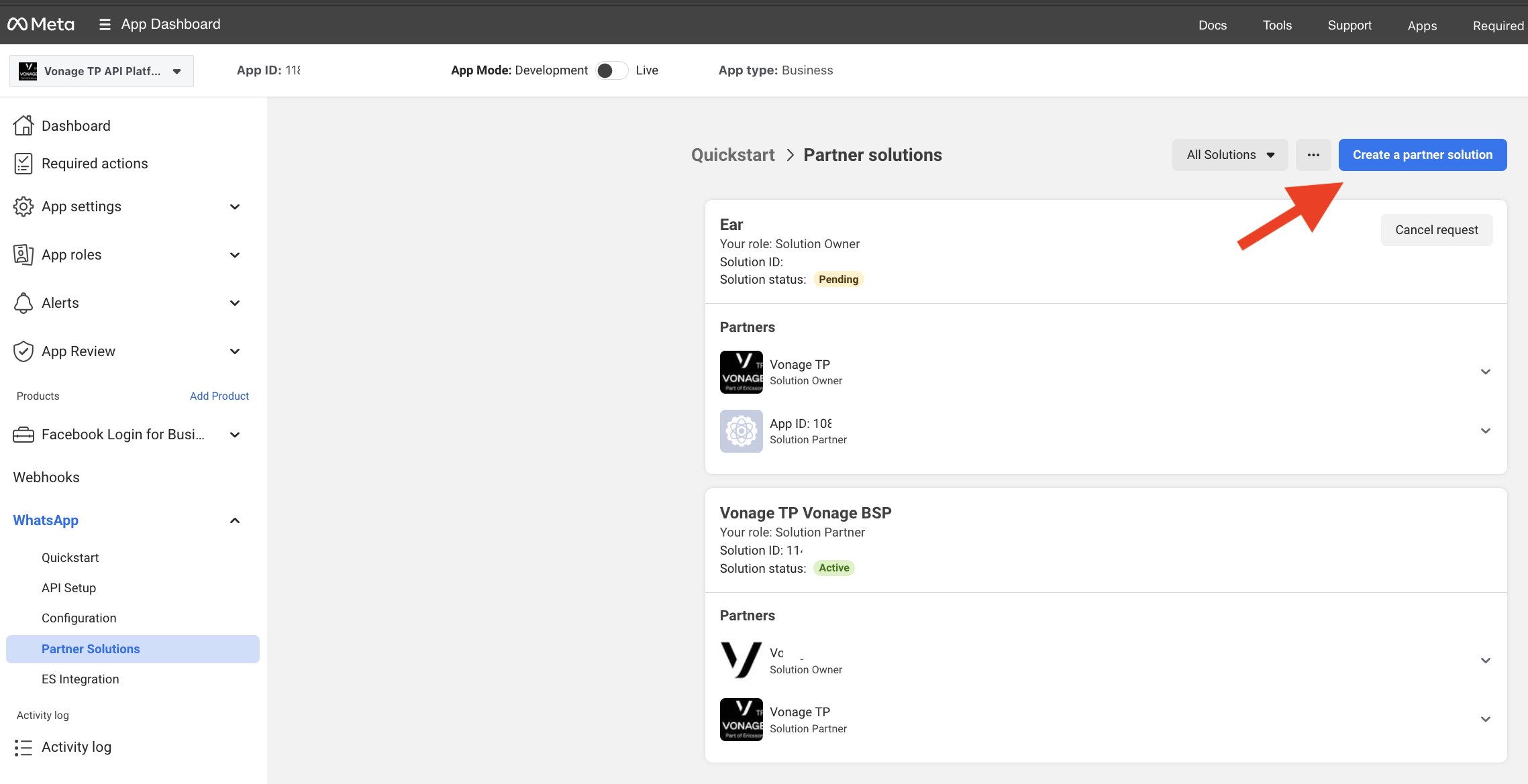Click the App settings gear icon
This screenshot has height=784, width=1528.
coord(23,207)
